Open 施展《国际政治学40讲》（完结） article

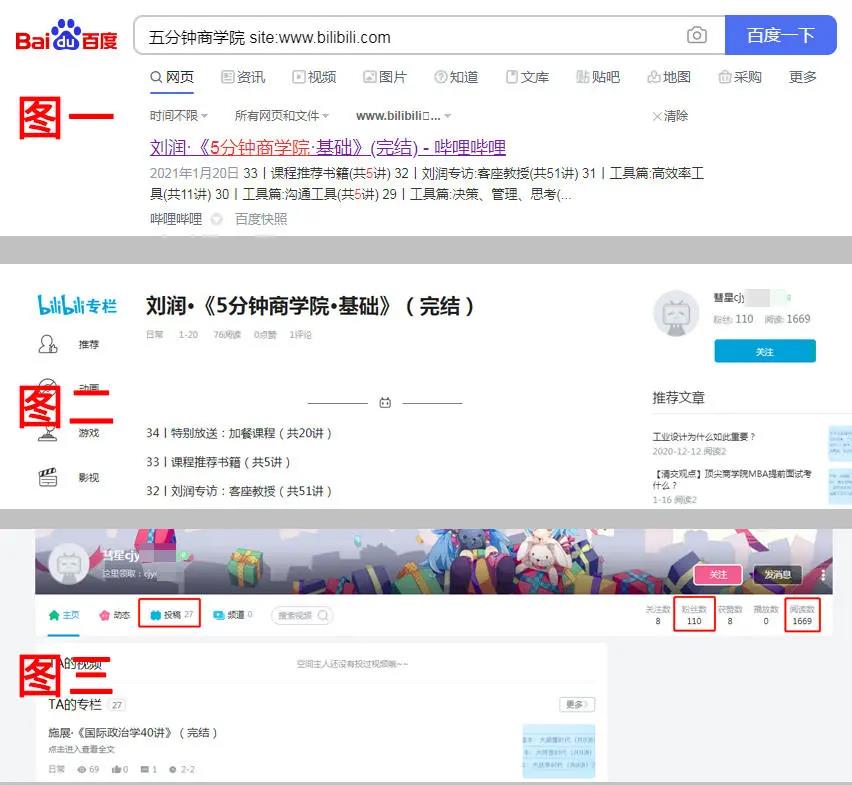tap(133, 733)
